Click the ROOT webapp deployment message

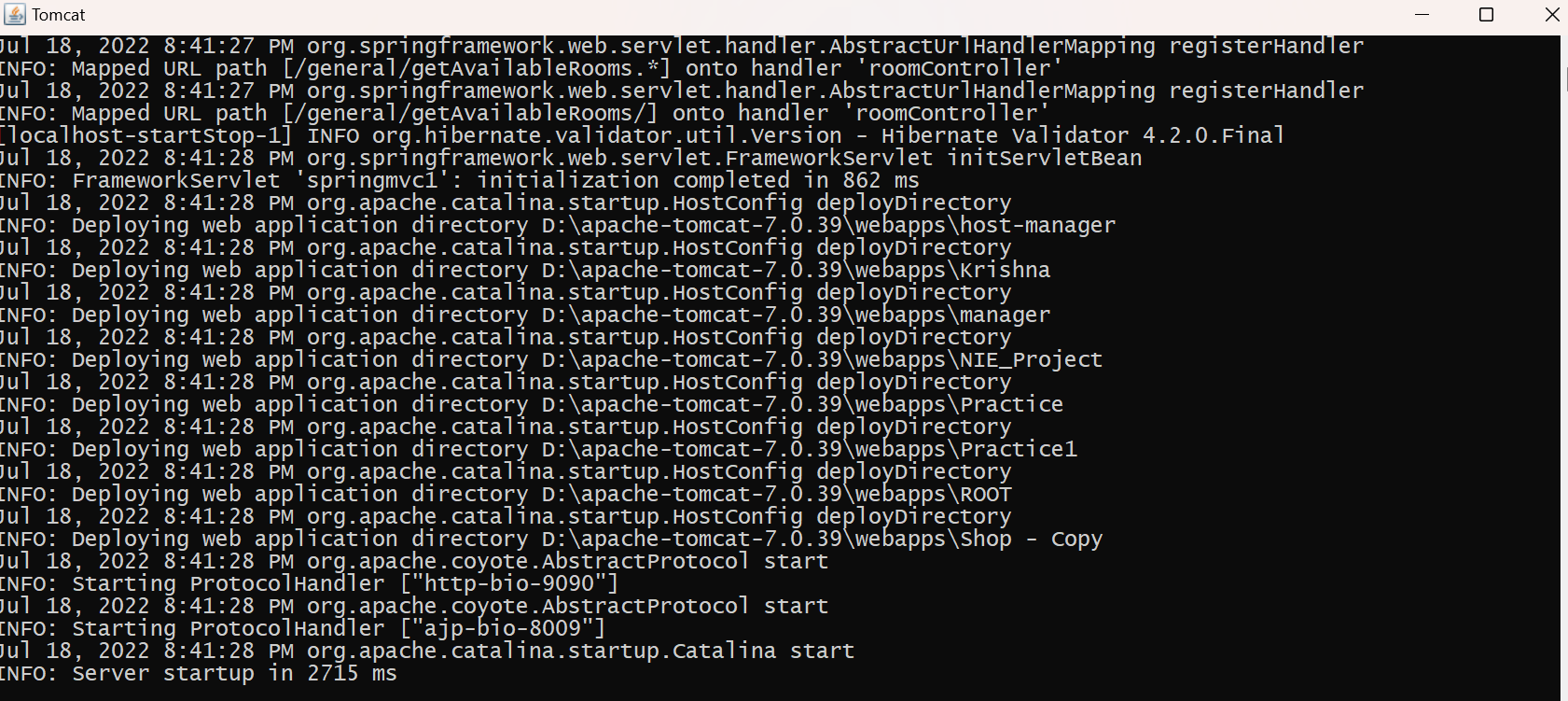[x=505, y=494]
